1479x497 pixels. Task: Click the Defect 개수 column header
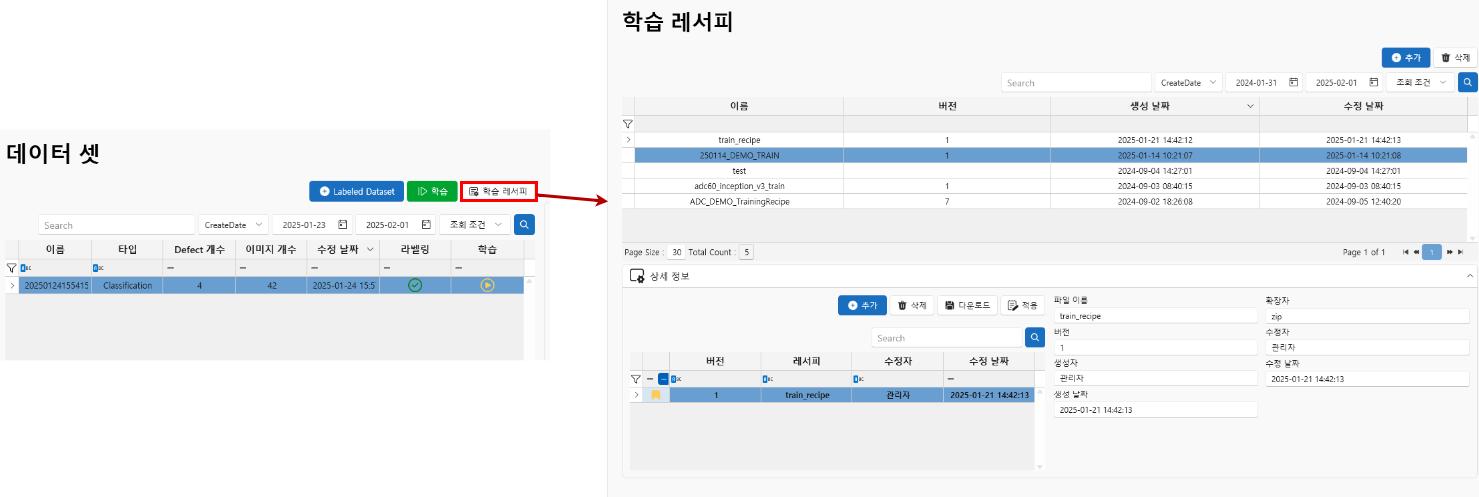coord(199,249)
